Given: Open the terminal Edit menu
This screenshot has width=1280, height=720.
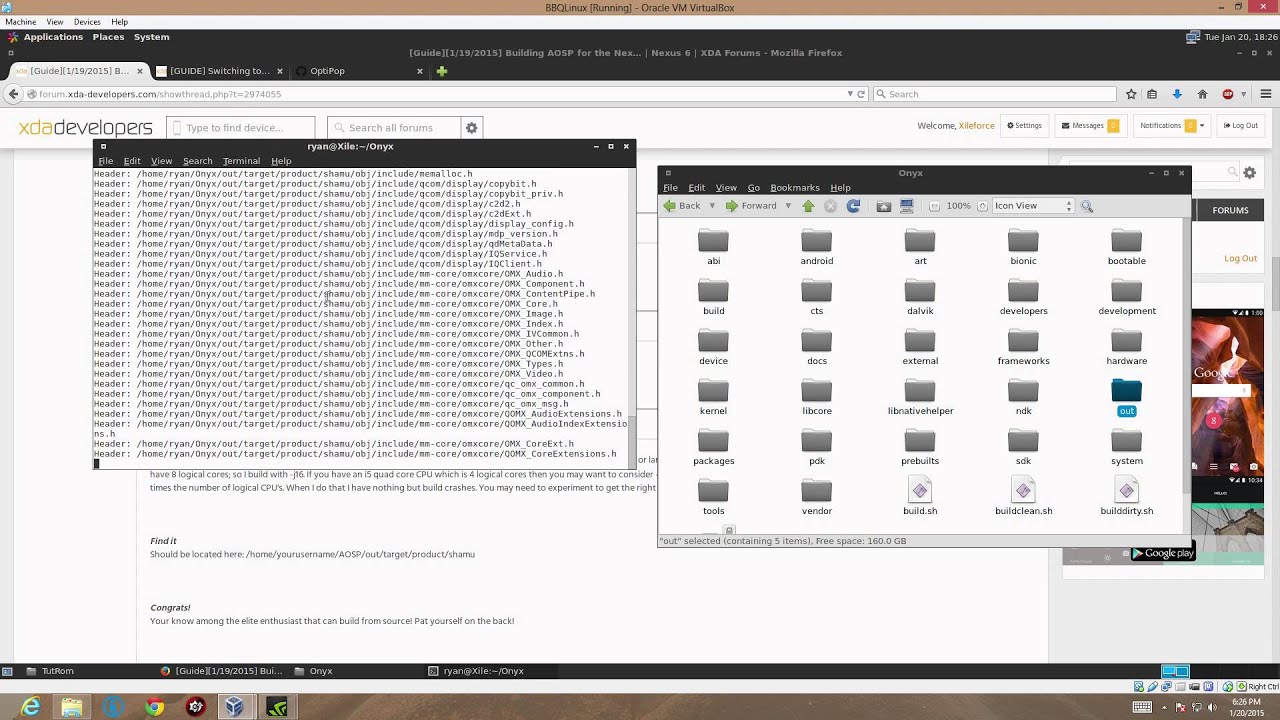Looking at the screenshot, I should (132, 161).
